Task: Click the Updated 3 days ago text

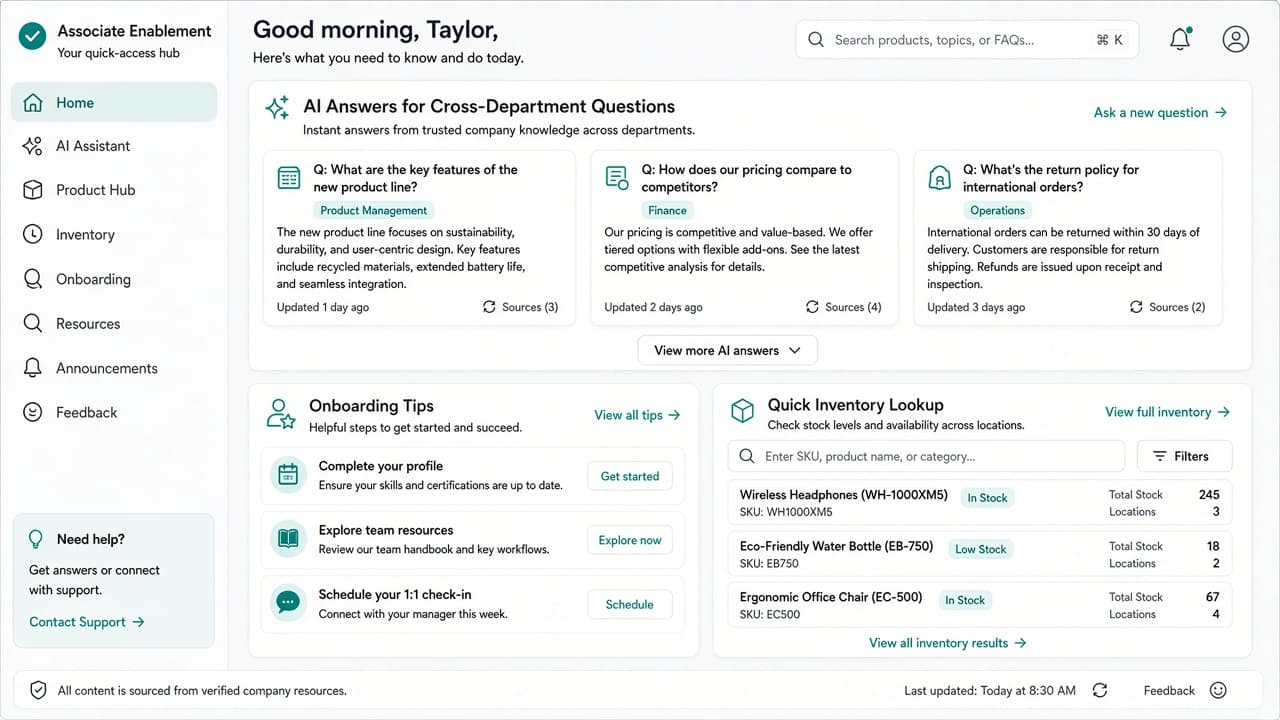Action: [x=976, y=307]
